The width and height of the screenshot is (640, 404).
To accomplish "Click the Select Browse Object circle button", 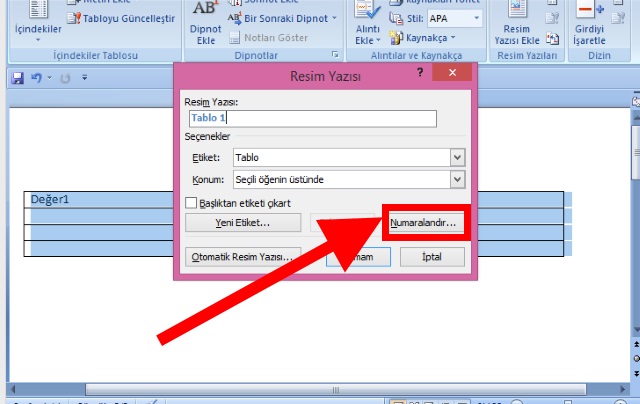I will click(x=636, y=359).
